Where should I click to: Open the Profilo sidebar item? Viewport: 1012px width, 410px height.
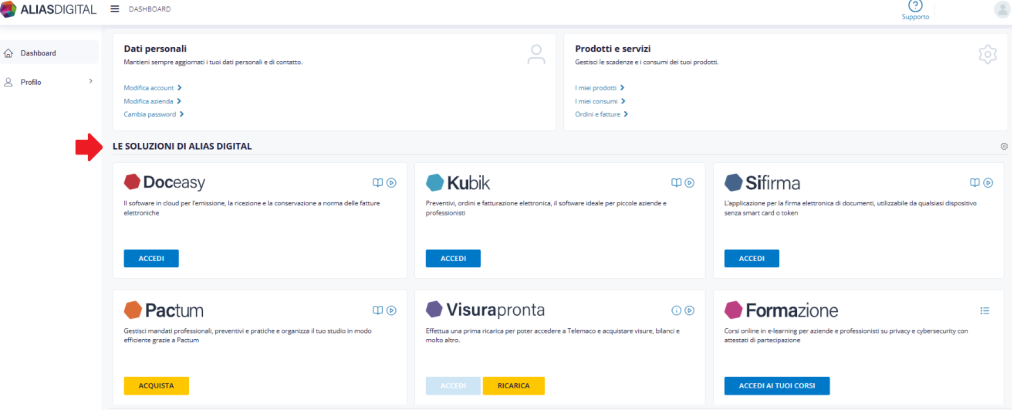tap(50, 82)
